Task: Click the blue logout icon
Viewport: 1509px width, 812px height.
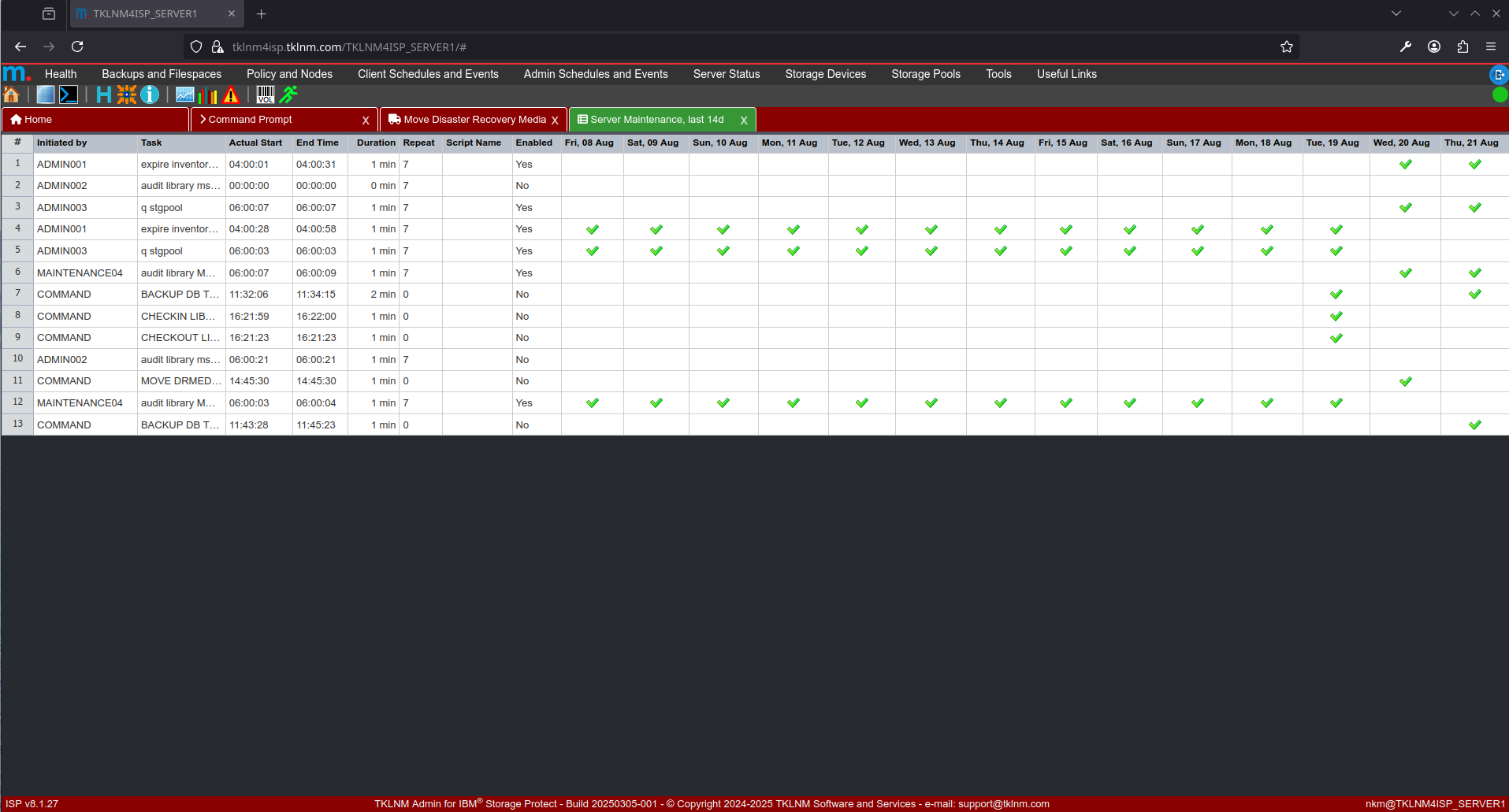Action: coord(1498,75)
